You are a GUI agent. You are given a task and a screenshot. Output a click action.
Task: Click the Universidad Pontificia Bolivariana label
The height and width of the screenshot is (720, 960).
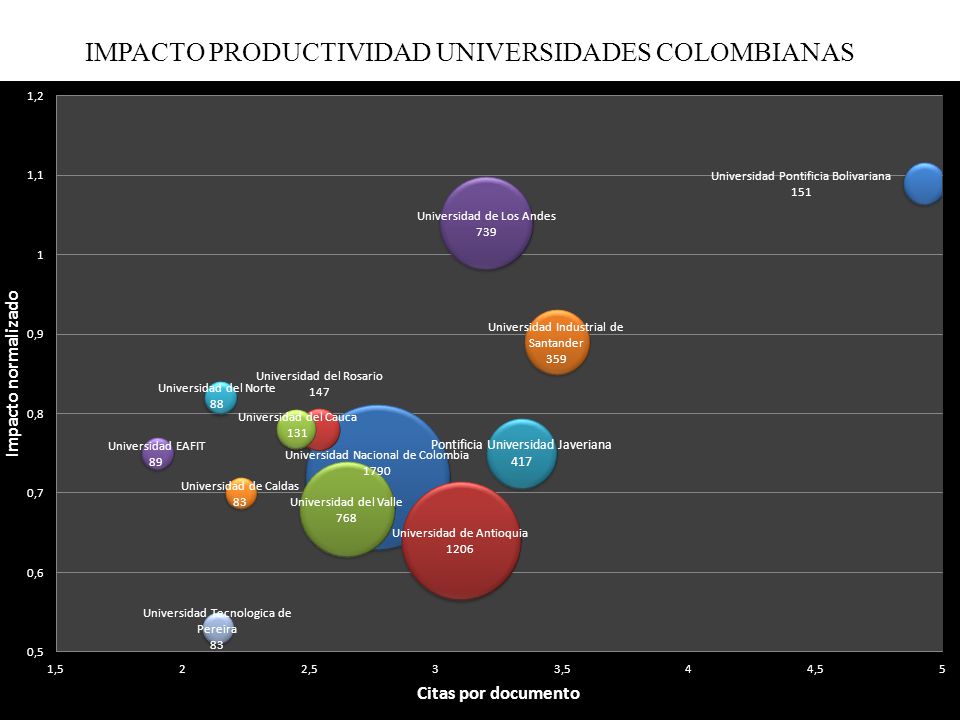(x=801, y=176)
